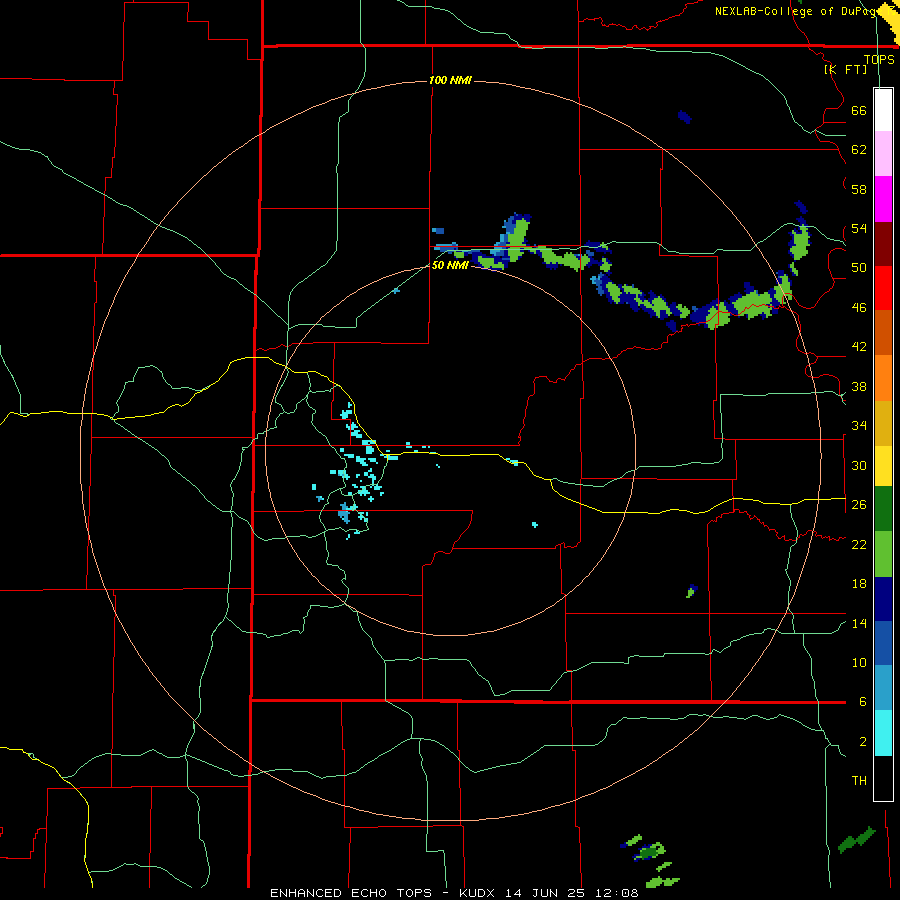Click the "50" scale label on the legend
This screenshot has width=900, height=900.
[859, 268]
